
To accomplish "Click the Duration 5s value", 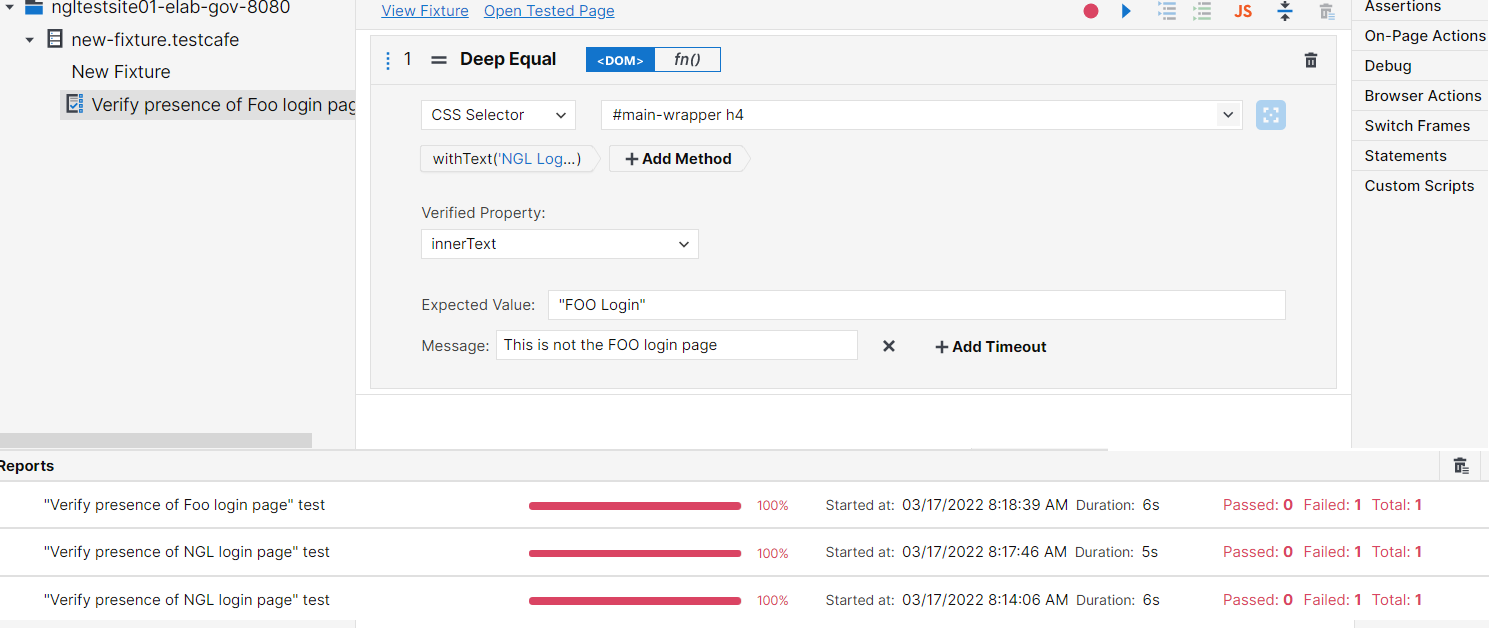I will (1150, 552).
